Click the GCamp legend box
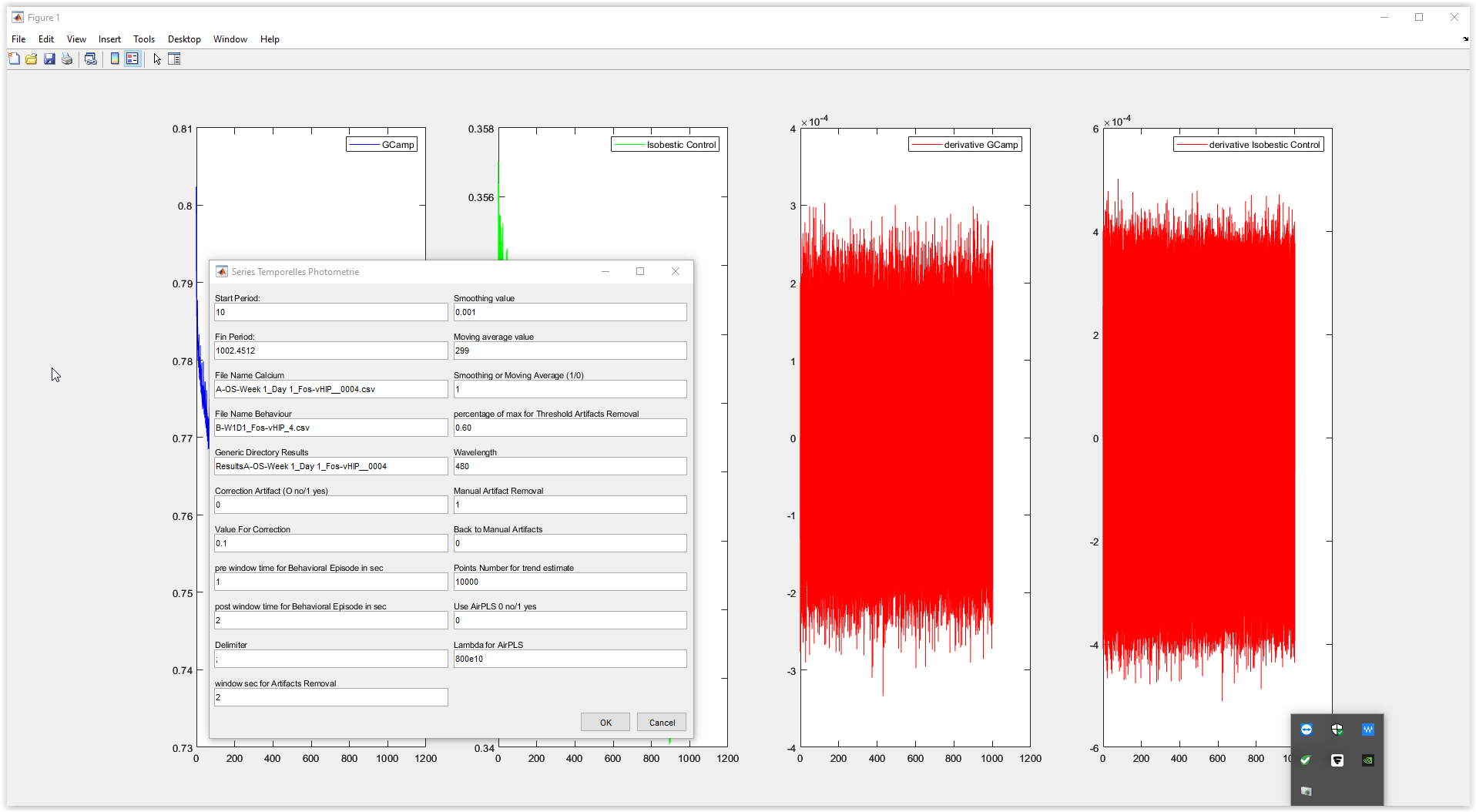This screenshot has width=1476, height=812. (382, 145)
